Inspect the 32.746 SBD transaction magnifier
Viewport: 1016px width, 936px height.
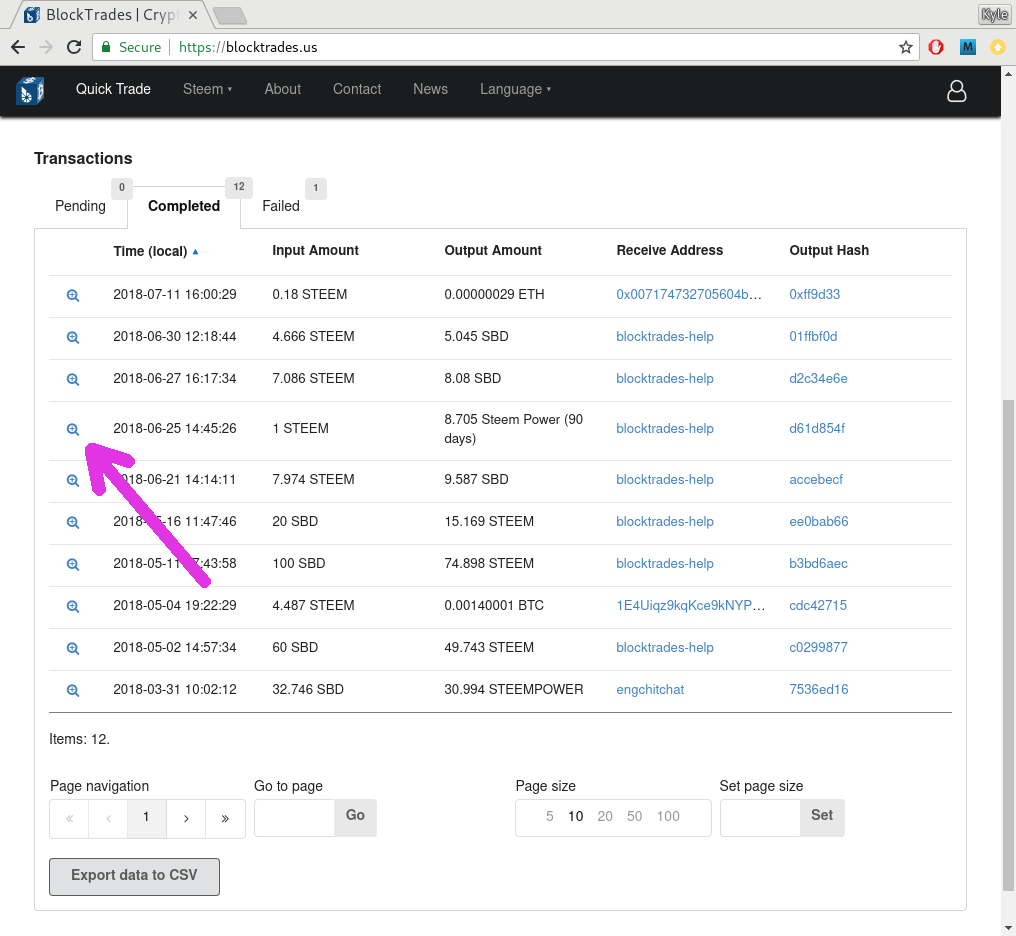point(73,691)
